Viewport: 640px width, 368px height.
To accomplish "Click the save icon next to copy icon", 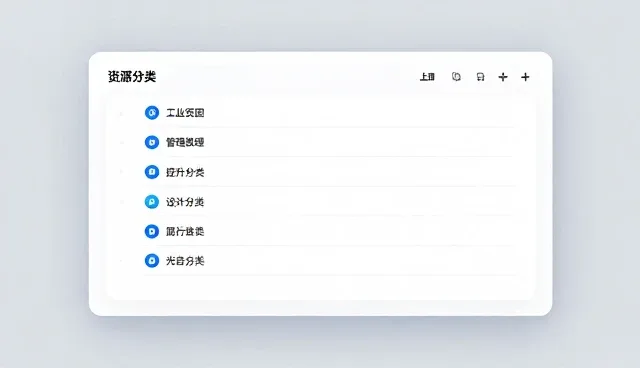I will pos(480,77).
